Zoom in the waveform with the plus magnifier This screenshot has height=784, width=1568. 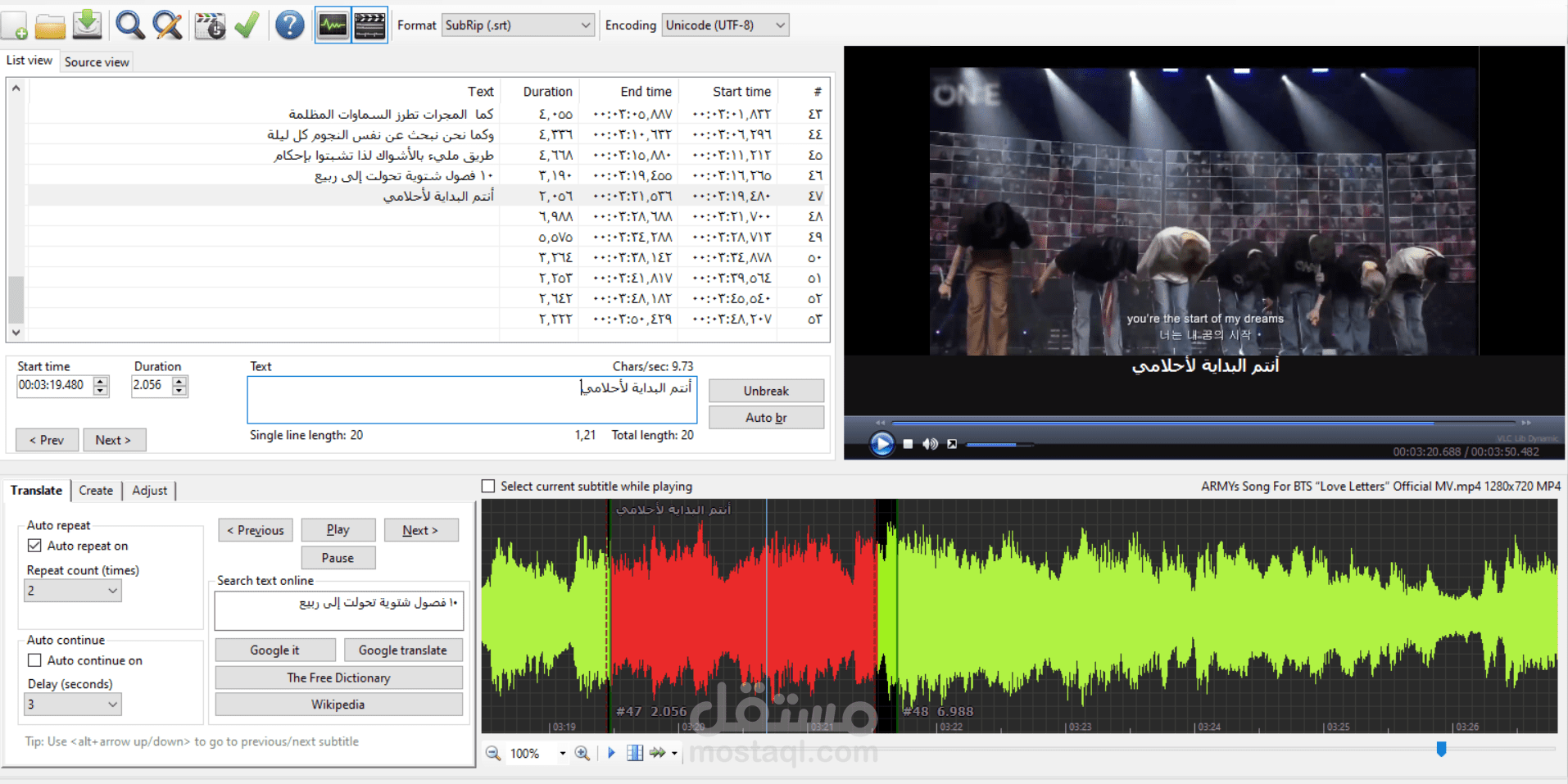point(582,753)
